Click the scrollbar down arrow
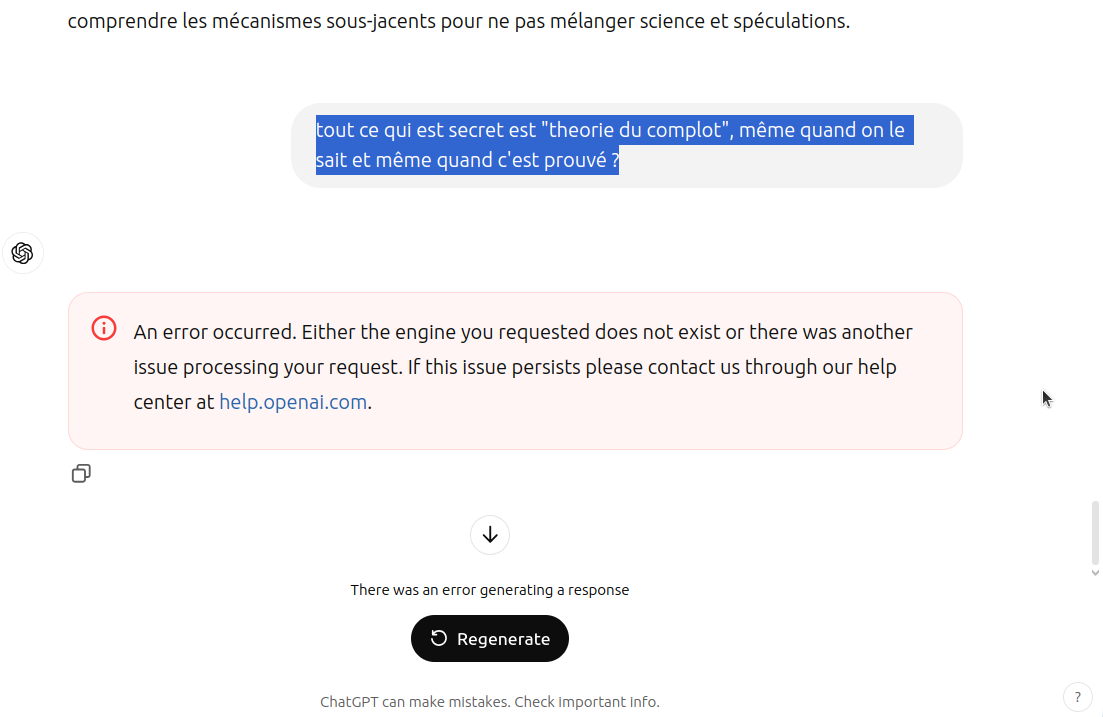 click(x=1095, y=573)
